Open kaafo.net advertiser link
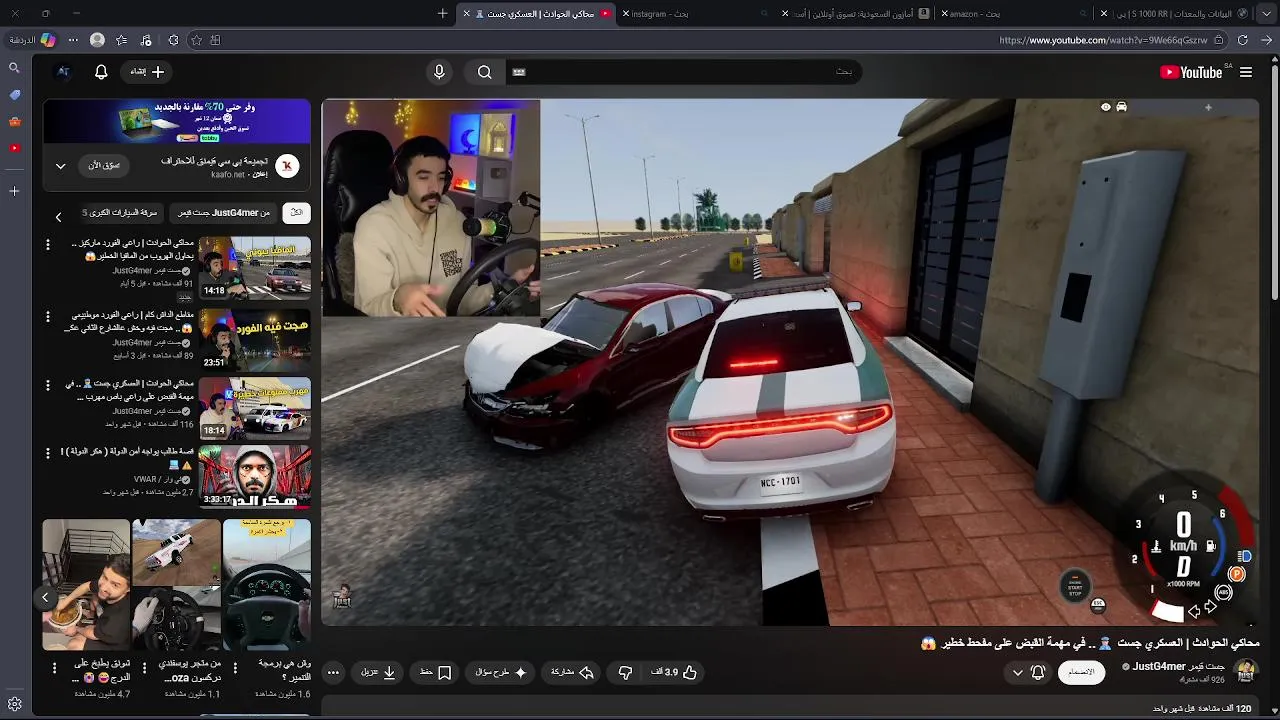 tap(227, 175)
